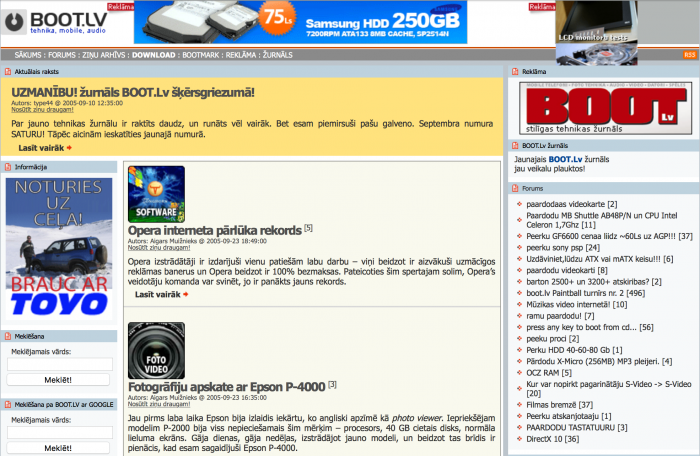This screenshot has height=456, width=700.
Task: Open the FOTO VIDEO category thumbnail
Action: pyautogui.click(x=156, y=351)
